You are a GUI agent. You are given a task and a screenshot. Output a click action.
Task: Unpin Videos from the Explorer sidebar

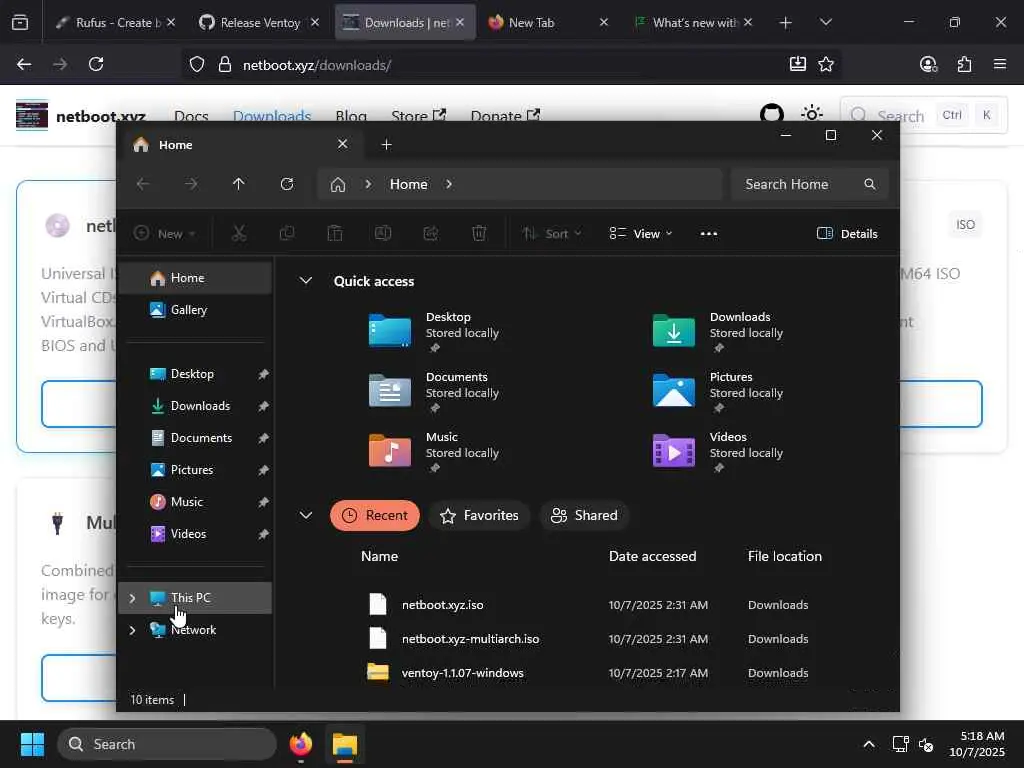[x=263, y=534]
